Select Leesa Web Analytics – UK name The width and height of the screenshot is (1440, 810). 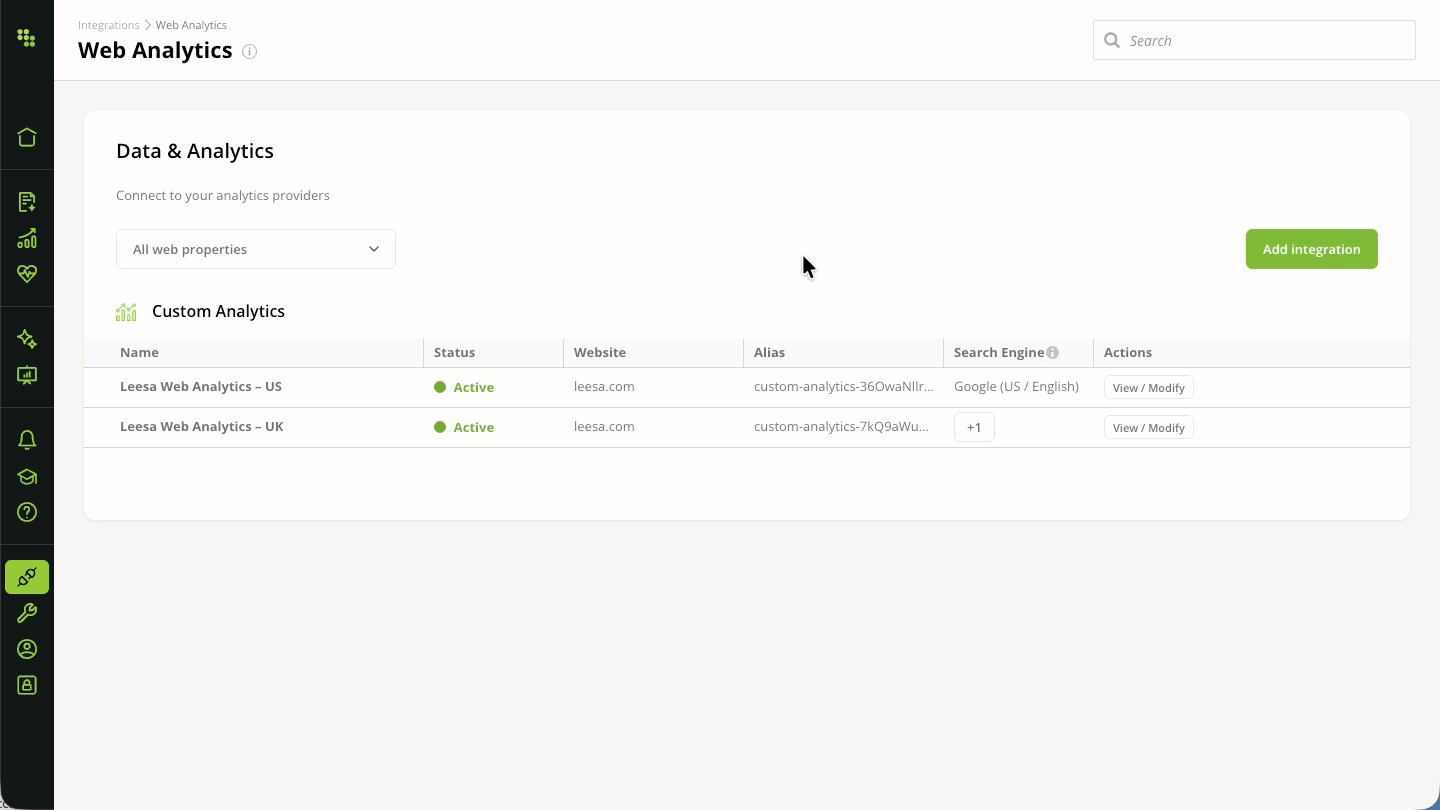[x=202, y=427]
